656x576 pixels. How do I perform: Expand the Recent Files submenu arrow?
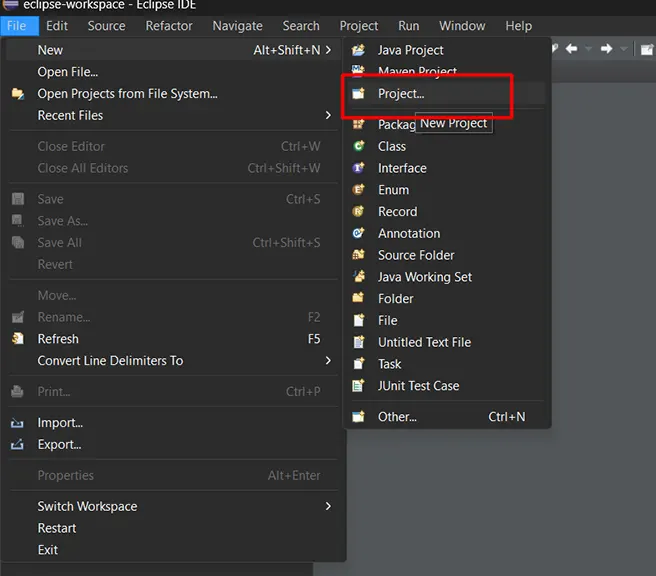(328, 115)
